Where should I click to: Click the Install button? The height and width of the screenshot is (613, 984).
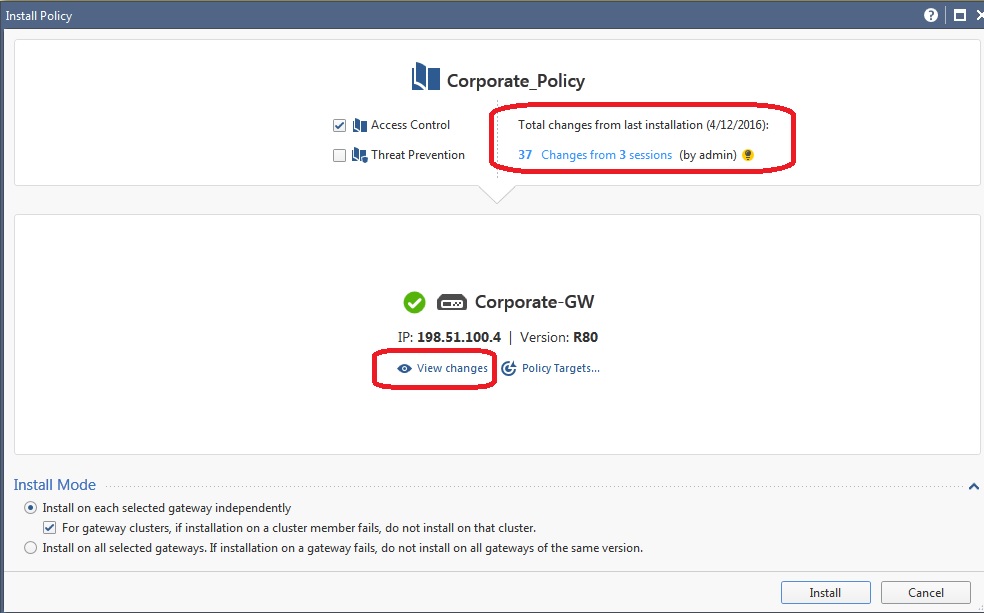[x=825, y=593]
